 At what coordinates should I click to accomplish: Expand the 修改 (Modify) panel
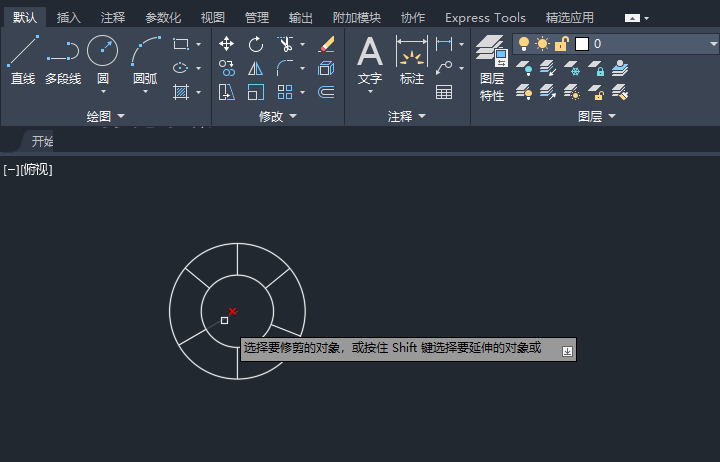point(277,117)
